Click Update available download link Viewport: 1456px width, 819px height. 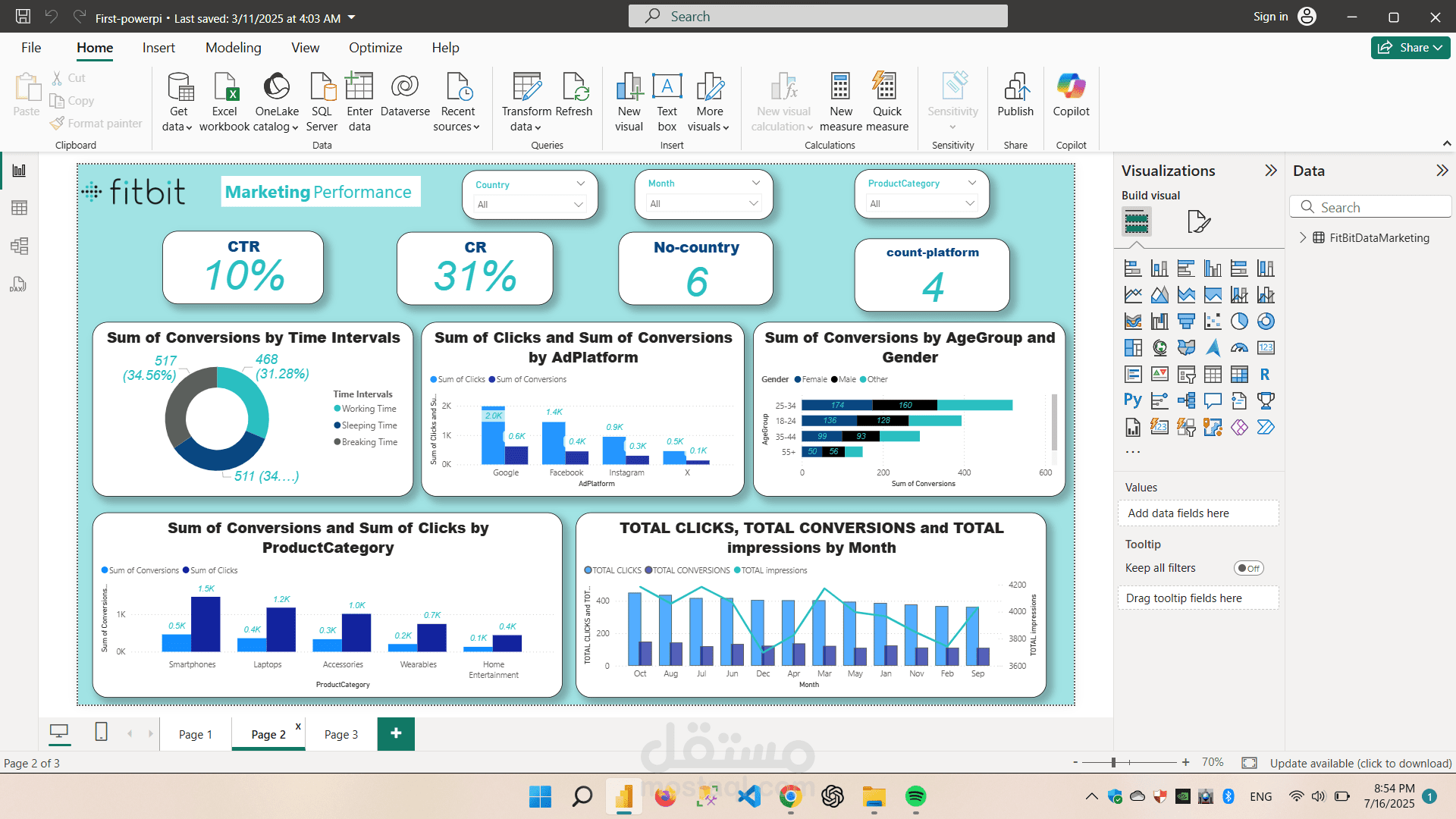pyautogui.click(x=1360, y=763)
